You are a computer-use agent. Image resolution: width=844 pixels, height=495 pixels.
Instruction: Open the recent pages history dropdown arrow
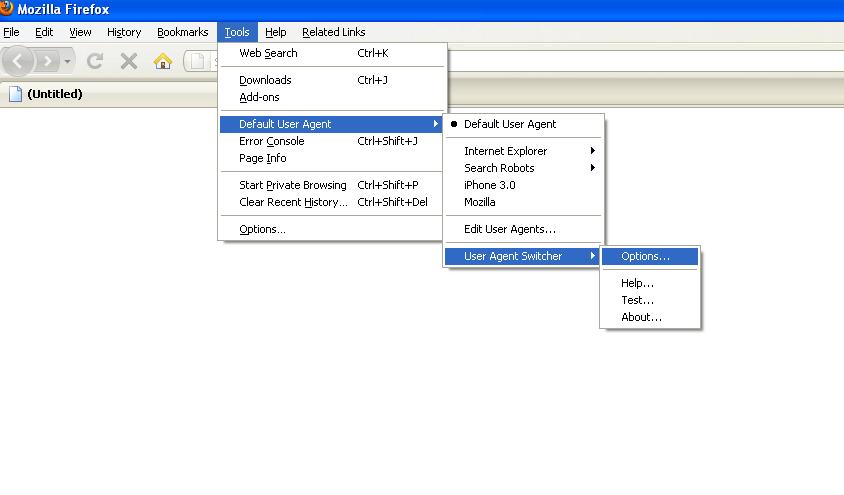tap(67, 61)
